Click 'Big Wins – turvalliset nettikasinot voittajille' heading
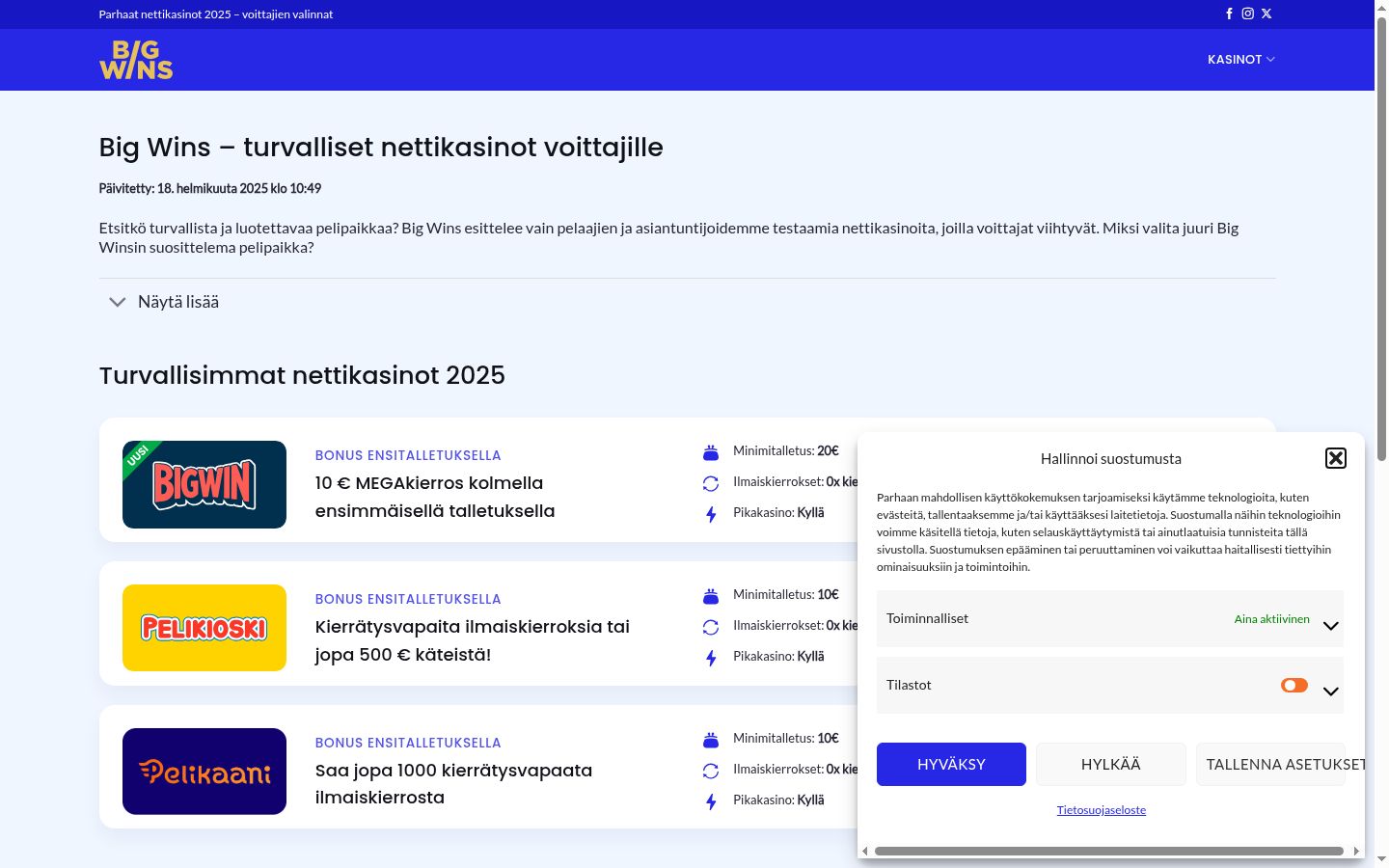 (381, 148)
